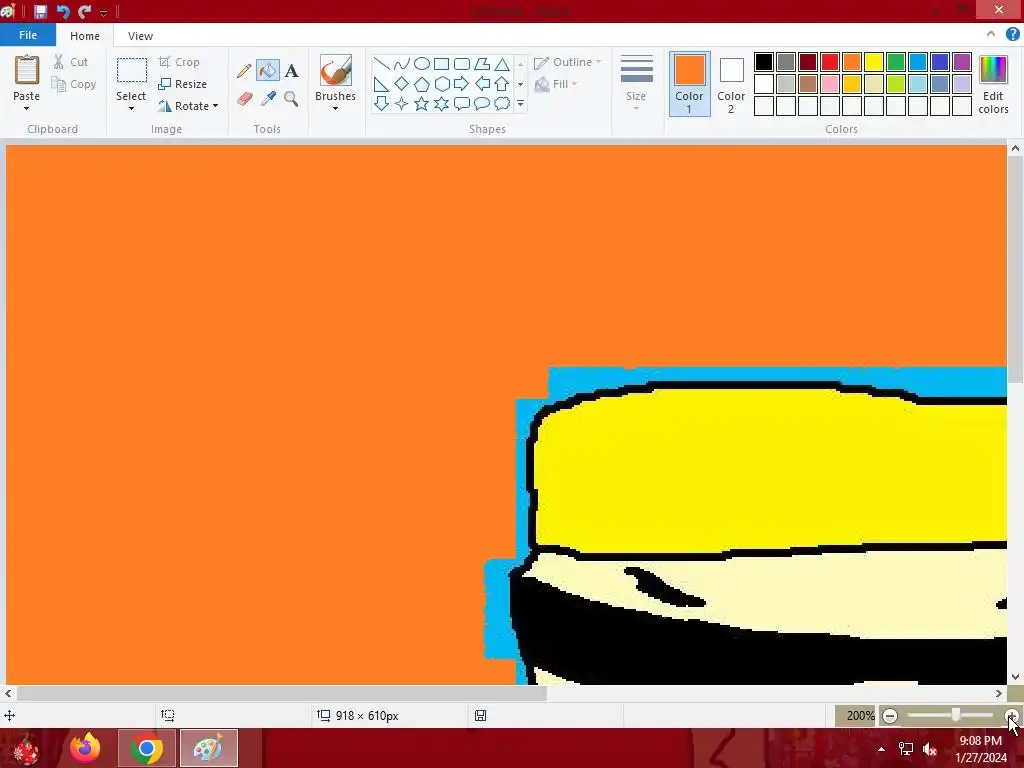Open the shape Fill dropdown
The height and width of the screenshot is (768, 1024).
point(556,84)
